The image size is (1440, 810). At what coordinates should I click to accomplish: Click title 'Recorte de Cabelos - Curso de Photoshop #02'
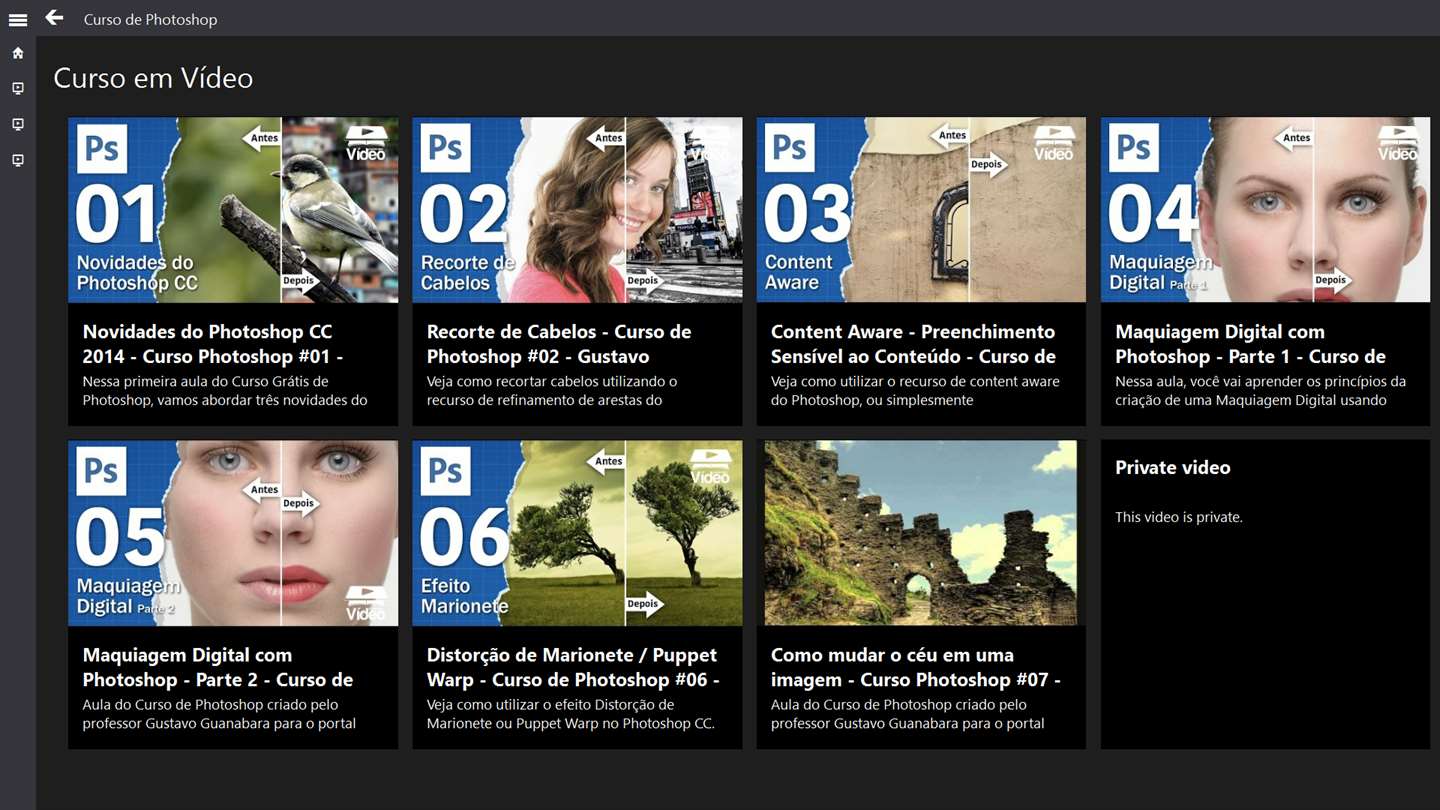tap(559, 344)
